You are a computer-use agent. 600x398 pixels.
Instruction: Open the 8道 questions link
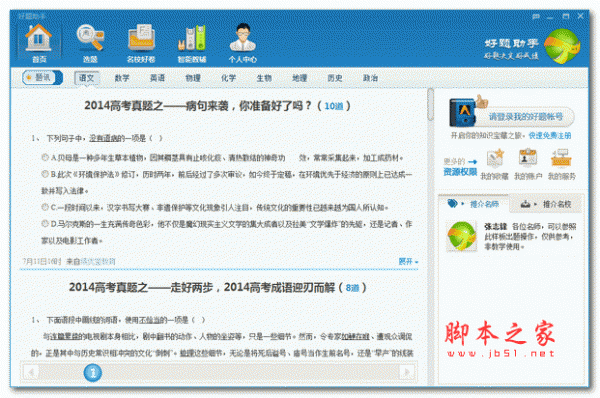(x=352, y=288)
